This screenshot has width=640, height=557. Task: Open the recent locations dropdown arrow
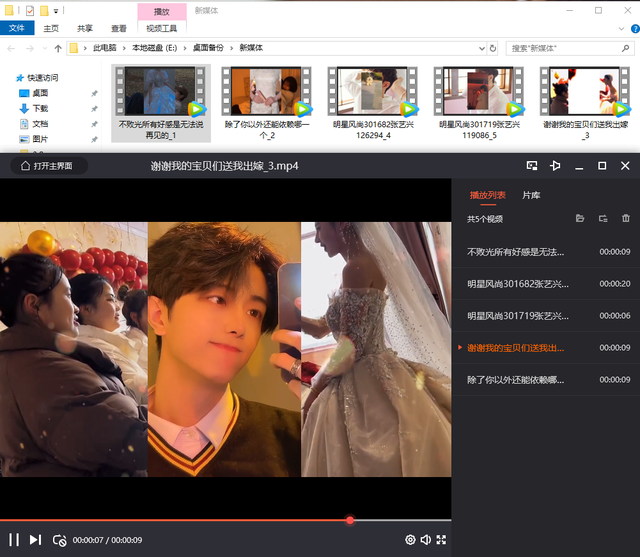coord(45,49)
